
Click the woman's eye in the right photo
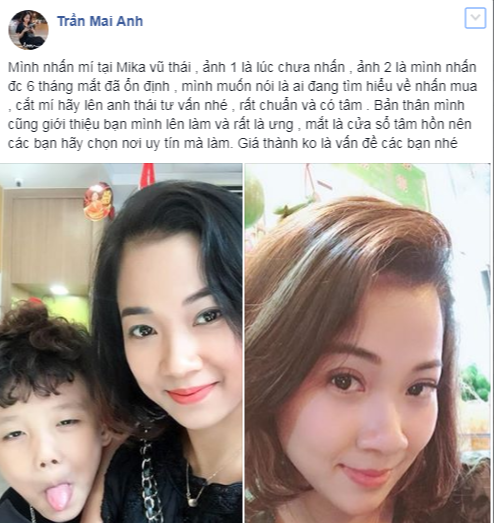345,381
